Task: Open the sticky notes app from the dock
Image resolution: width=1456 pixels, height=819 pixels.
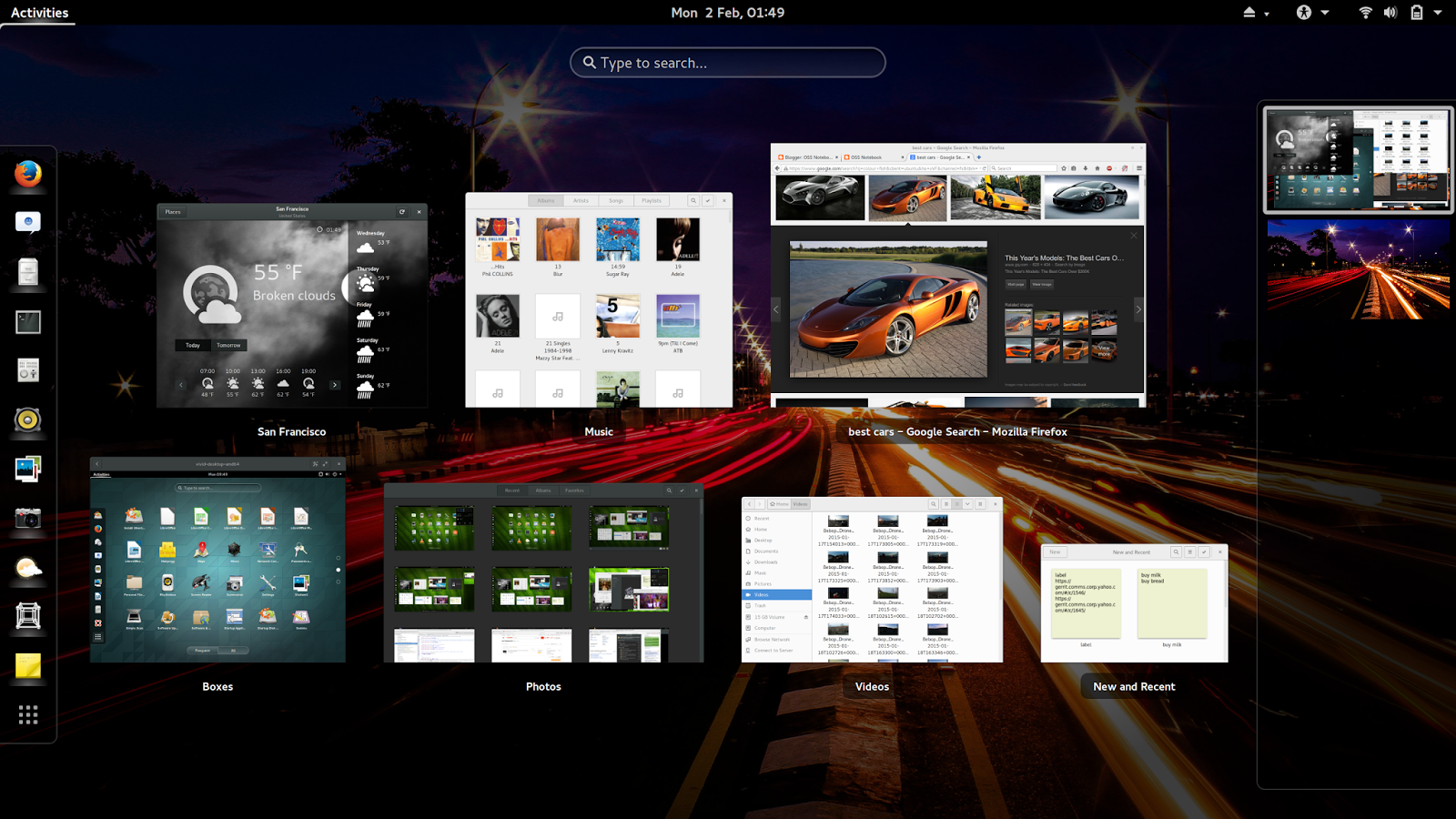Action: (27, 667)
